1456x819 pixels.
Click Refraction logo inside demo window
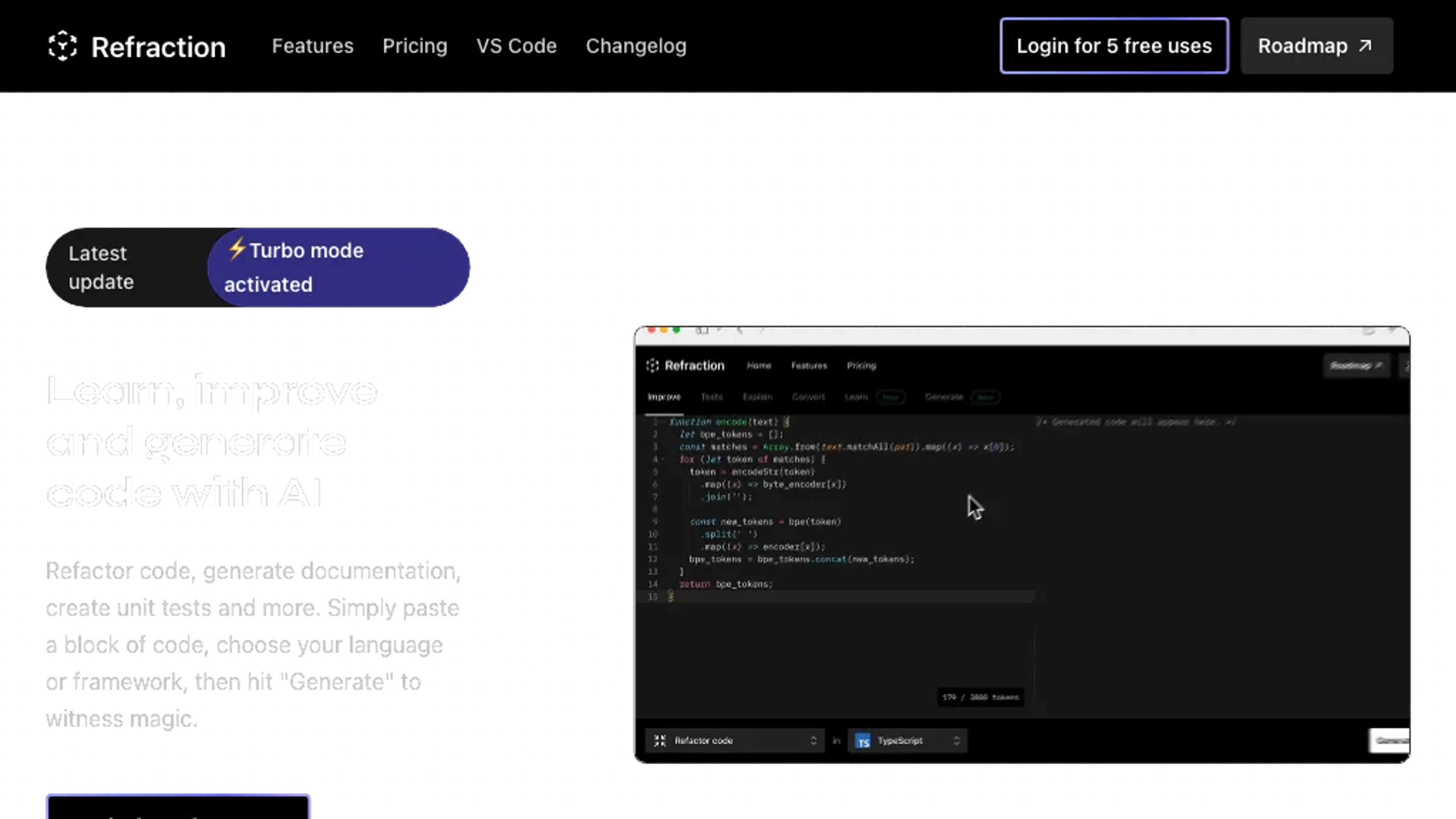[685, 366]
